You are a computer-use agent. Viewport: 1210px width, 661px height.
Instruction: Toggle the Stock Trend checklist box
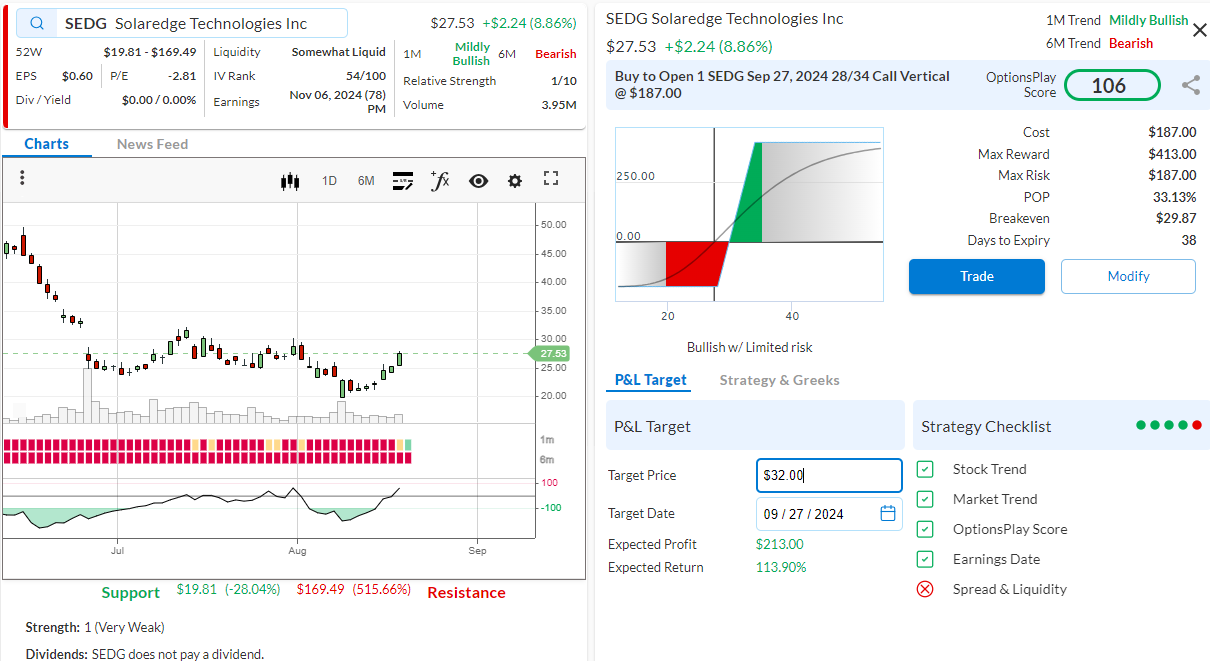[925, 469]
